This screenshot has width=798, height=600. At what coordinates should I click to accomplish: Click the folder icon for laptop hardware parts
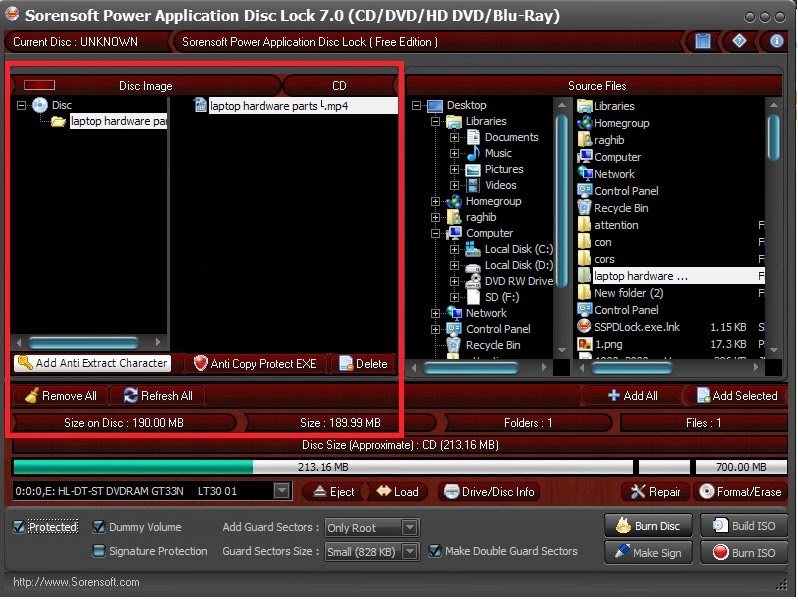(x=59, y=121)
